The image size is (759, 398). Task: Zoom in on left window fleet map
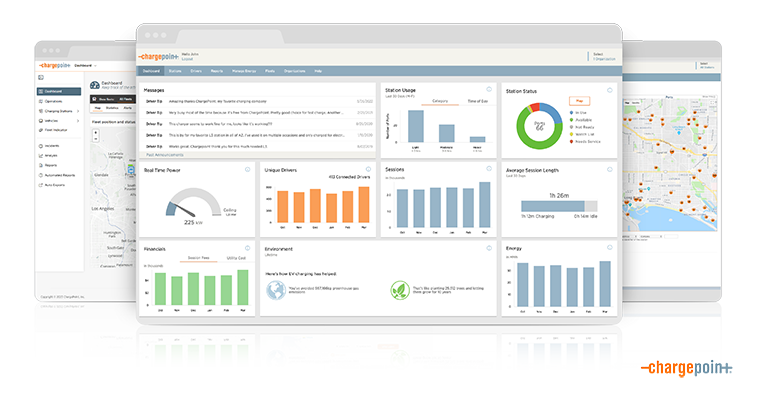point(96,132)
